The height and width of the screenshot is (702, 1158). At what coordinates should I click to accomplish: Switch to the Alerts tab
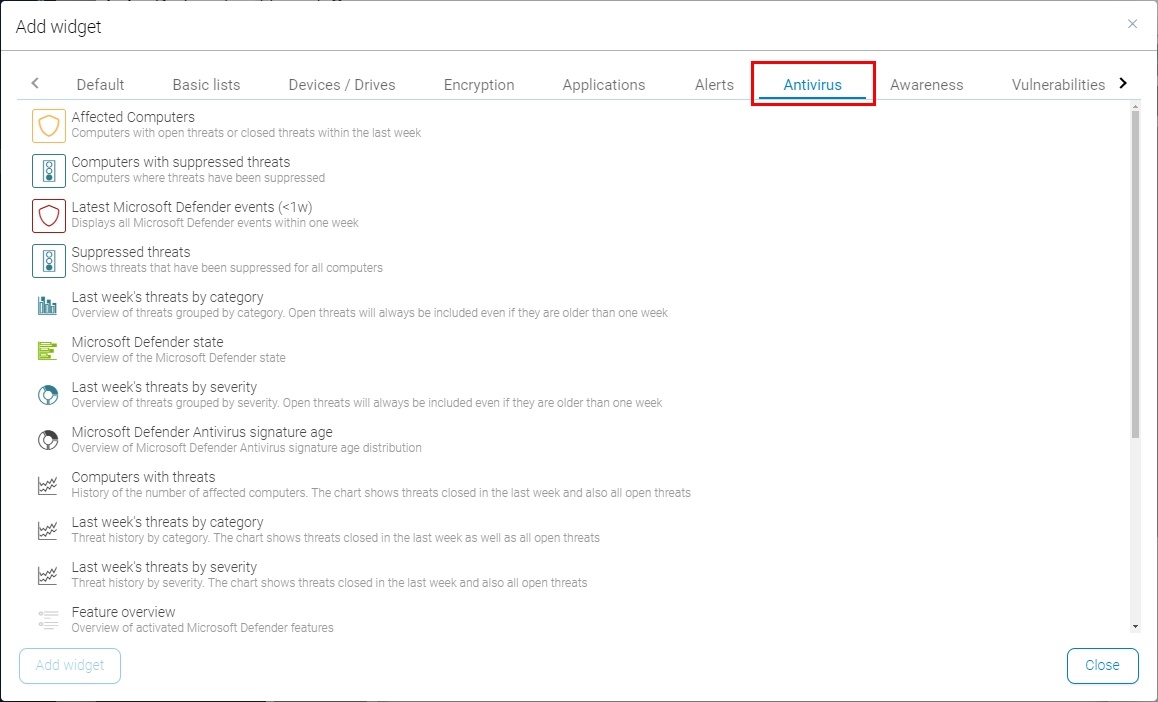pos(714,85)
